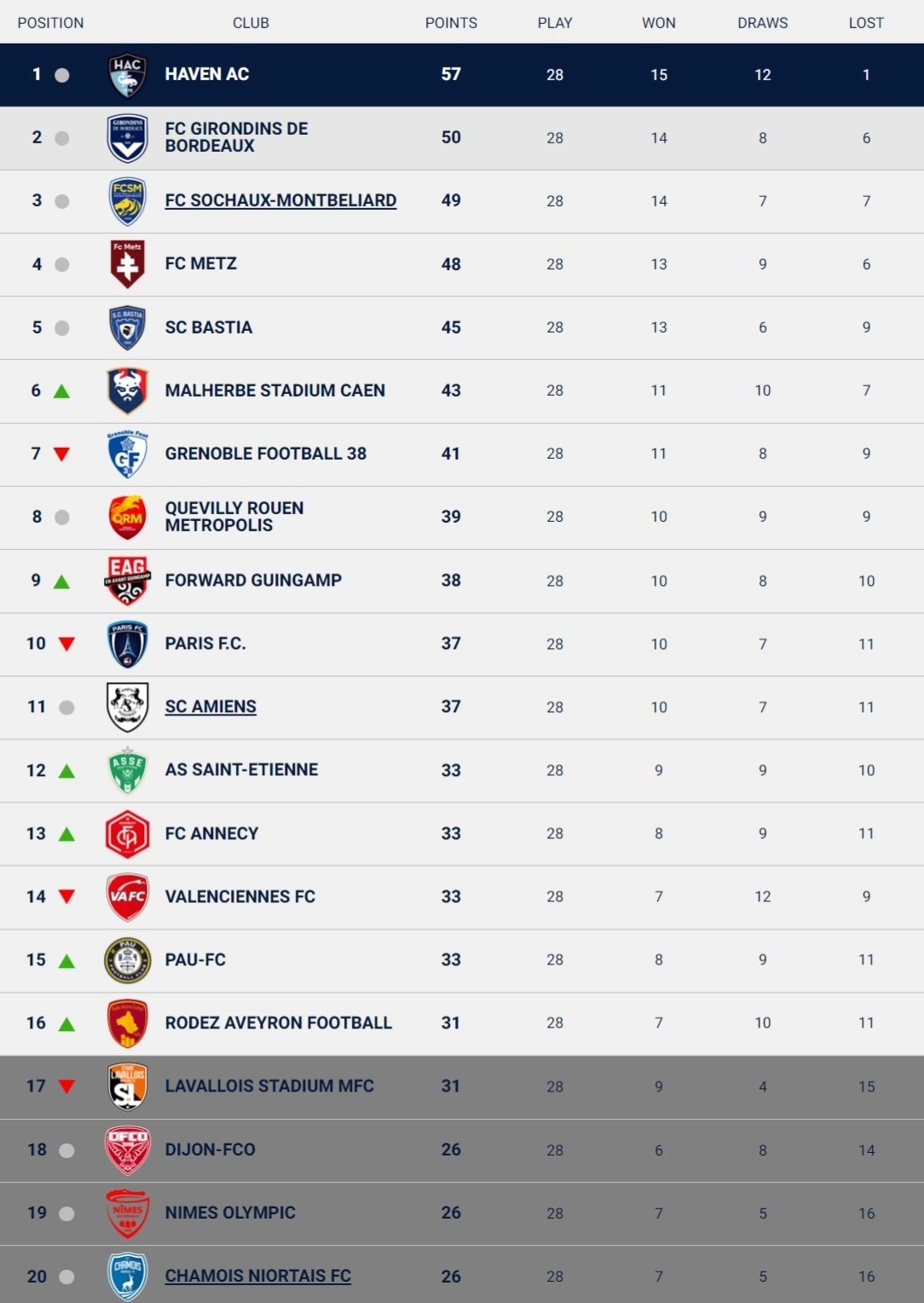This screenshot has height=1303, width=924.
Task: Click green up arrow beside Forward Guingamp
Action: [x=61, y=582]
